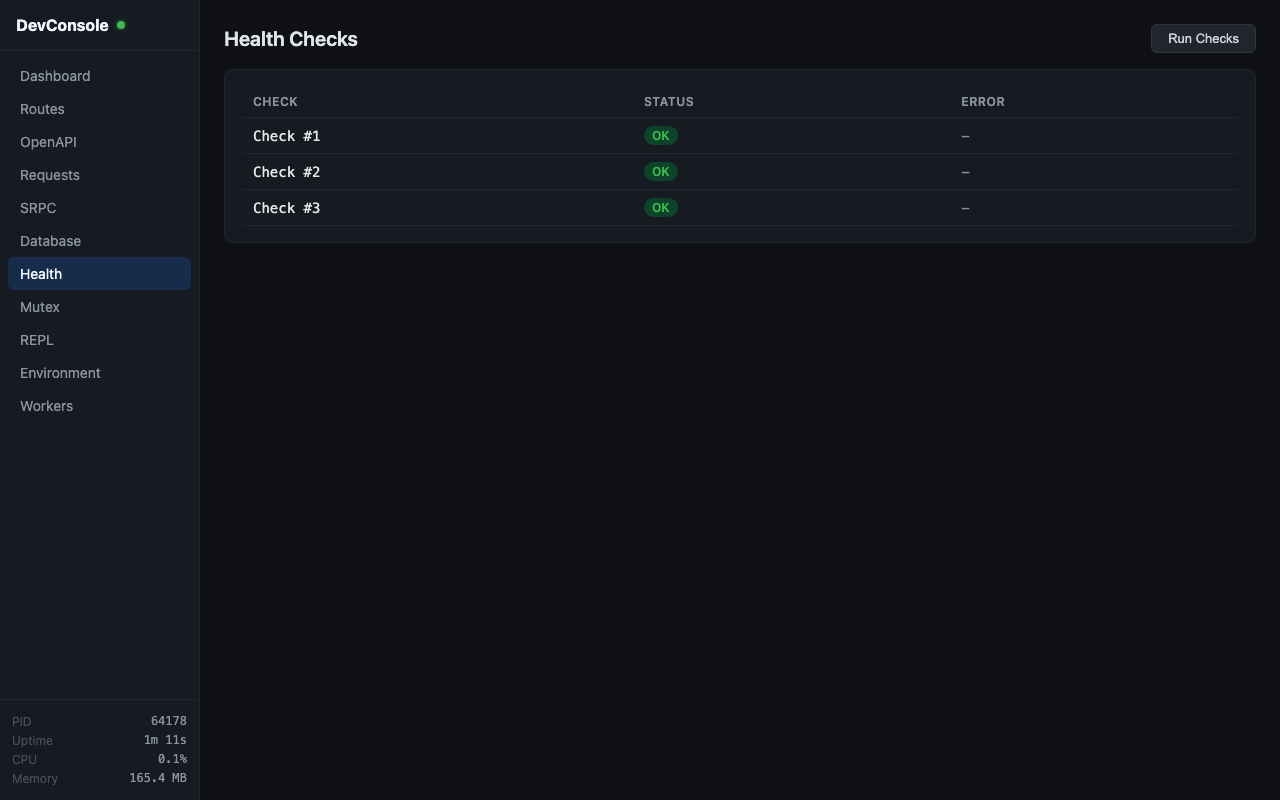The image size is (1280, 800).
Task: Sort by the CHECK column header
Action: coord(275,101)
